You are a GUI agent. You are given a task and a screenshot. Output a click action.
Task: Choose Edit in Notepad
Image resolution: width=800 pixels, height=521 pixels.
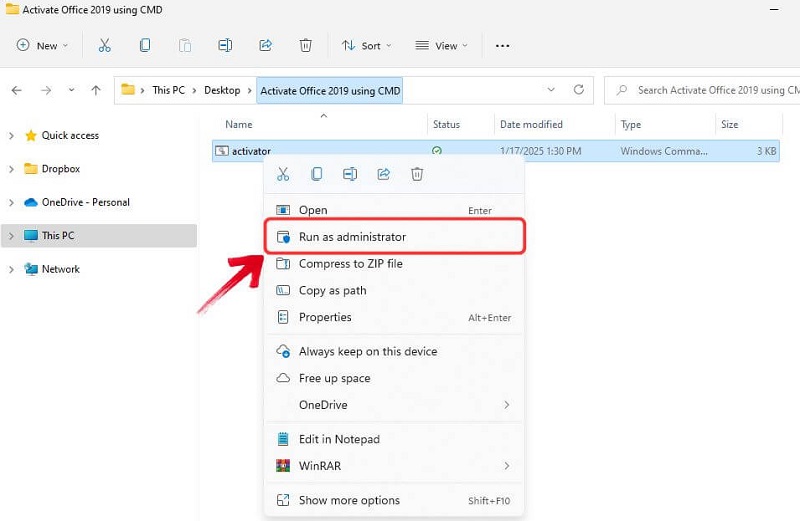pyautogui.click(x=394, y=439)
